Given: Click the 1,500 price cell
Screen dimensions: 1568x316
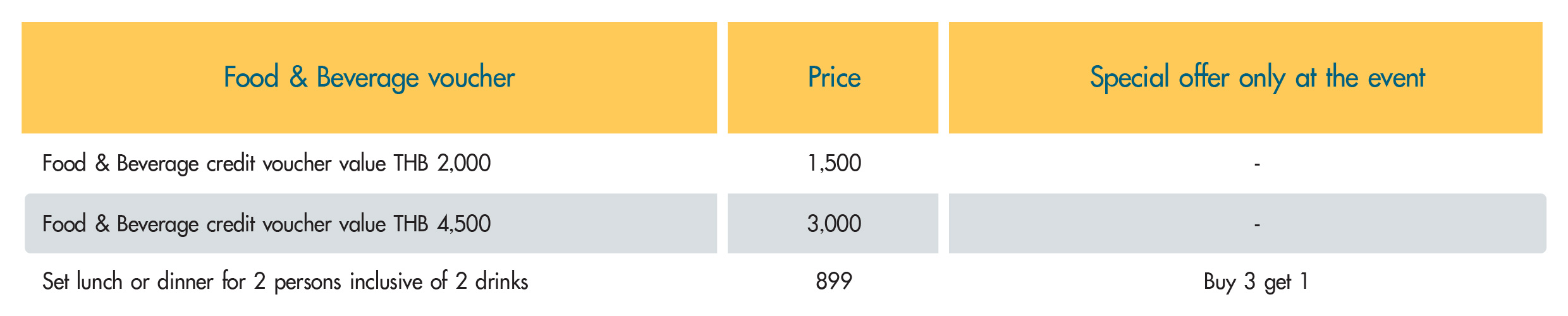Looking at the screenshot, I should [x=834, y=163].
